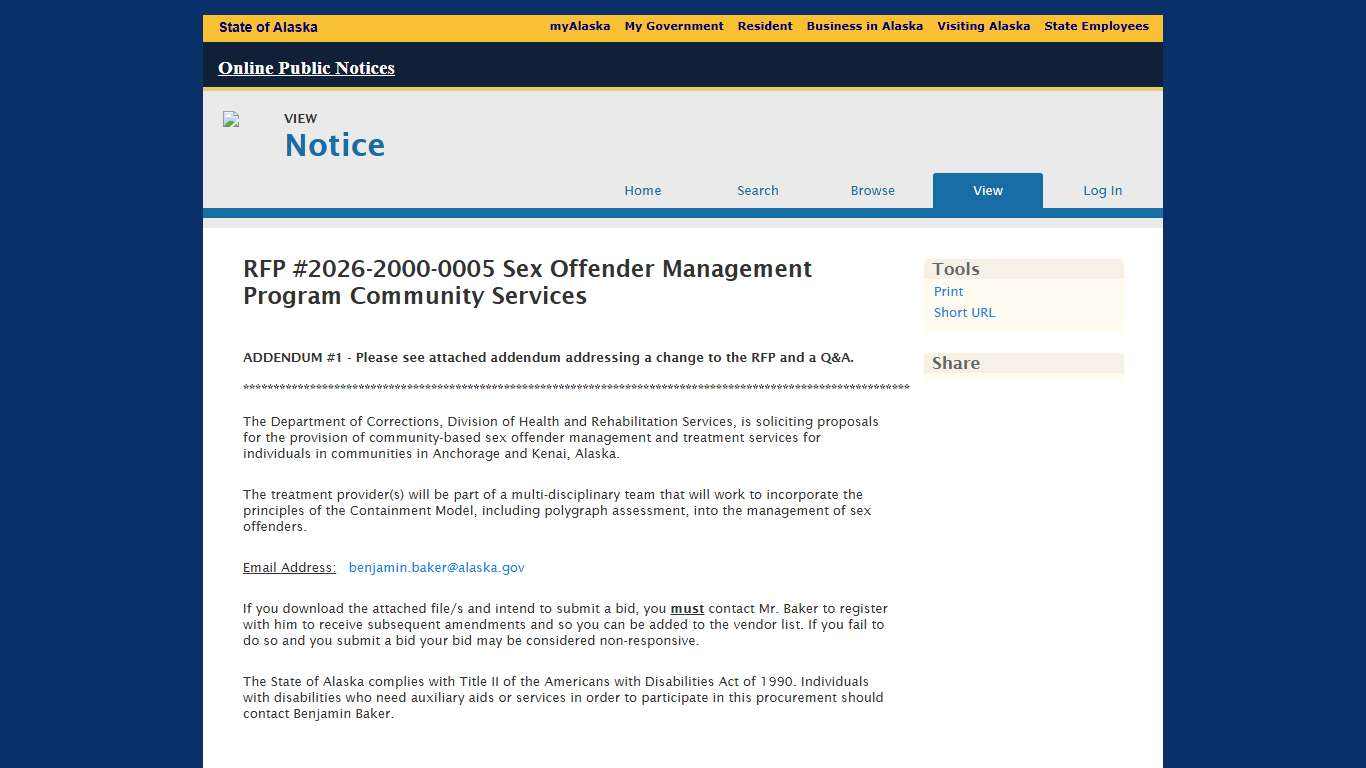Navigate to myAlaska

580,26
